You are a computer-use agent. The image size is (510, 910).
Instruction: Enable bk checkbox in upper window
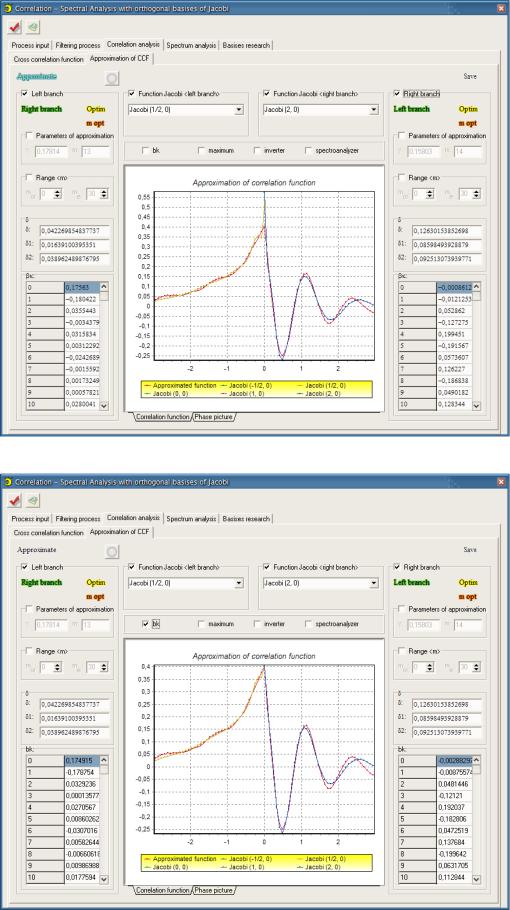146,150
